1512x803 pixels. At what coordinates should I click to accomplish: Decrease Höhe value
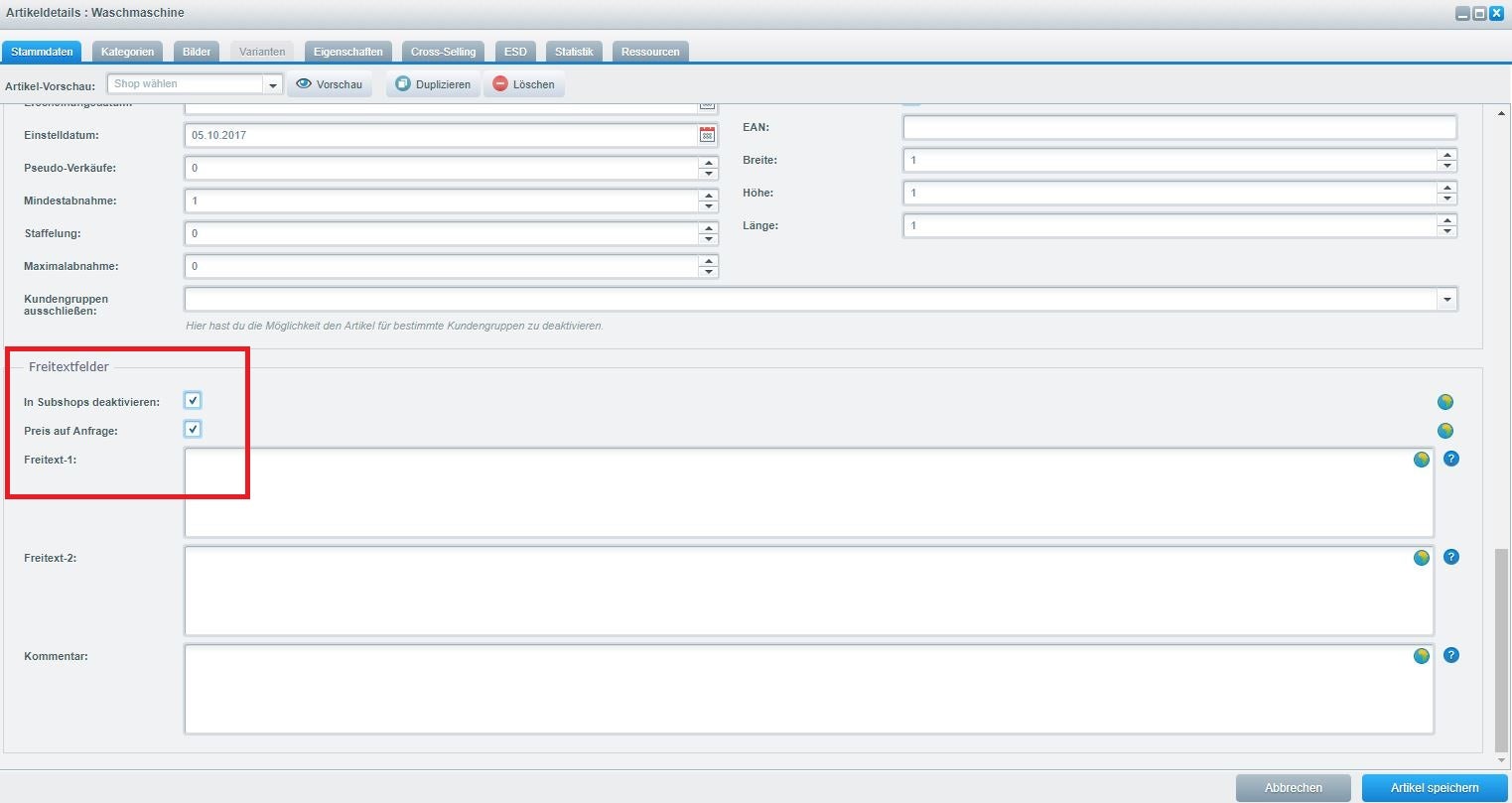pos(1447,199)
